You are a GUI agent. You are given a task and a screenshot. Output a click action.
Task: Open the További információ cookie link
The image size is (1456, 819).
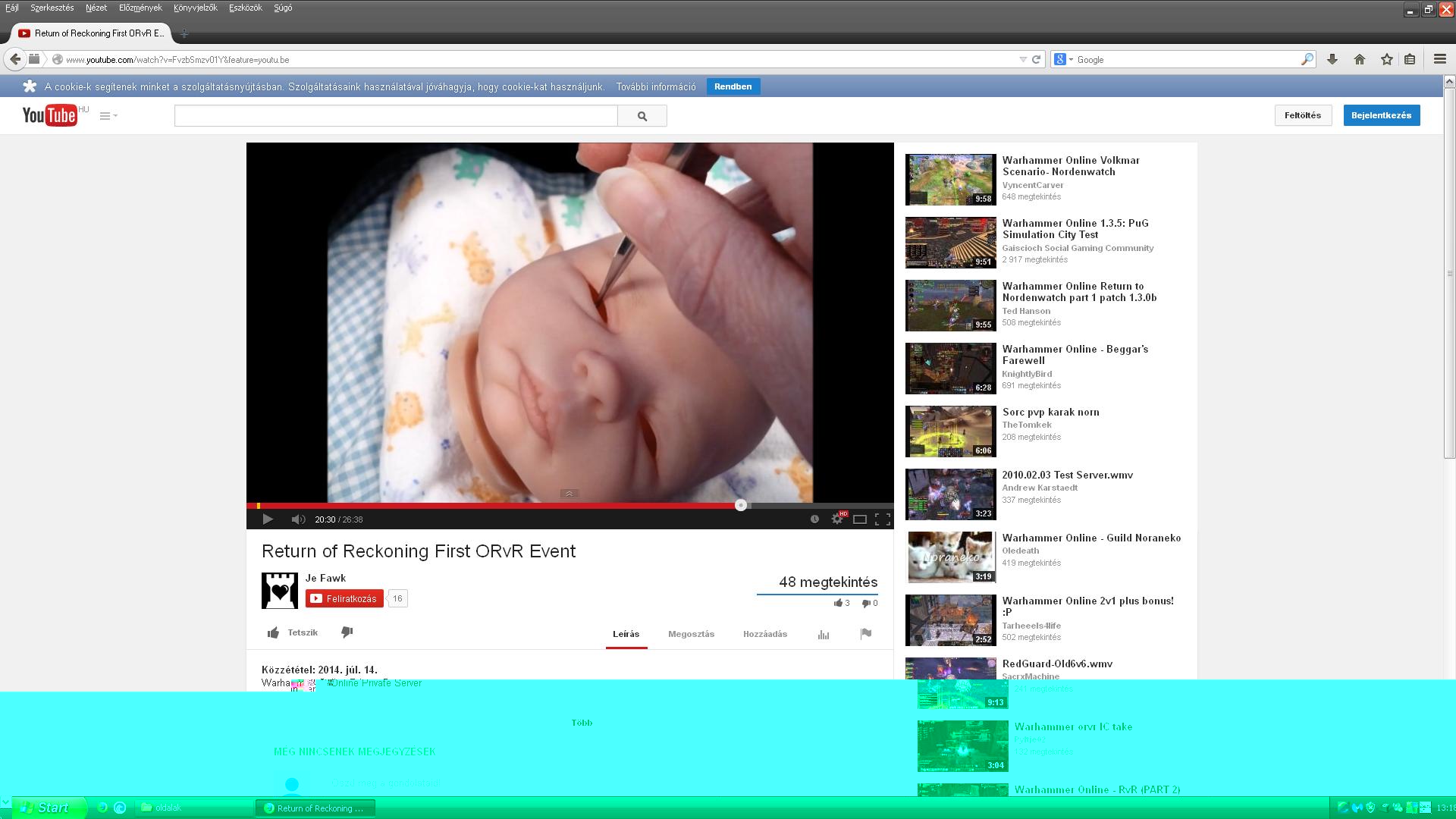point(656,87)
